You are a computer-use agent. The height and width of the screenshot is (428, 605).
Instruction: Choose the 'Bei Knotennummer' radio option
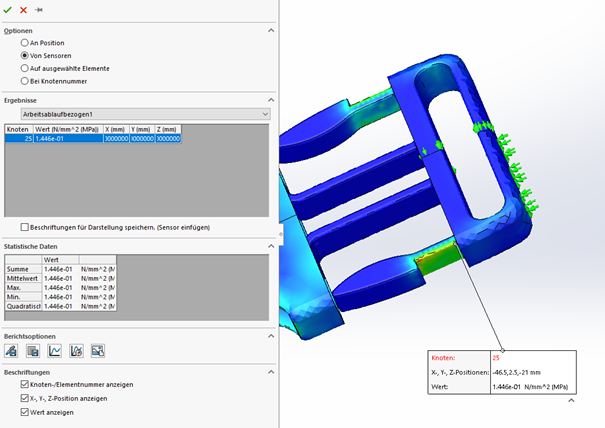coord(25,80)
